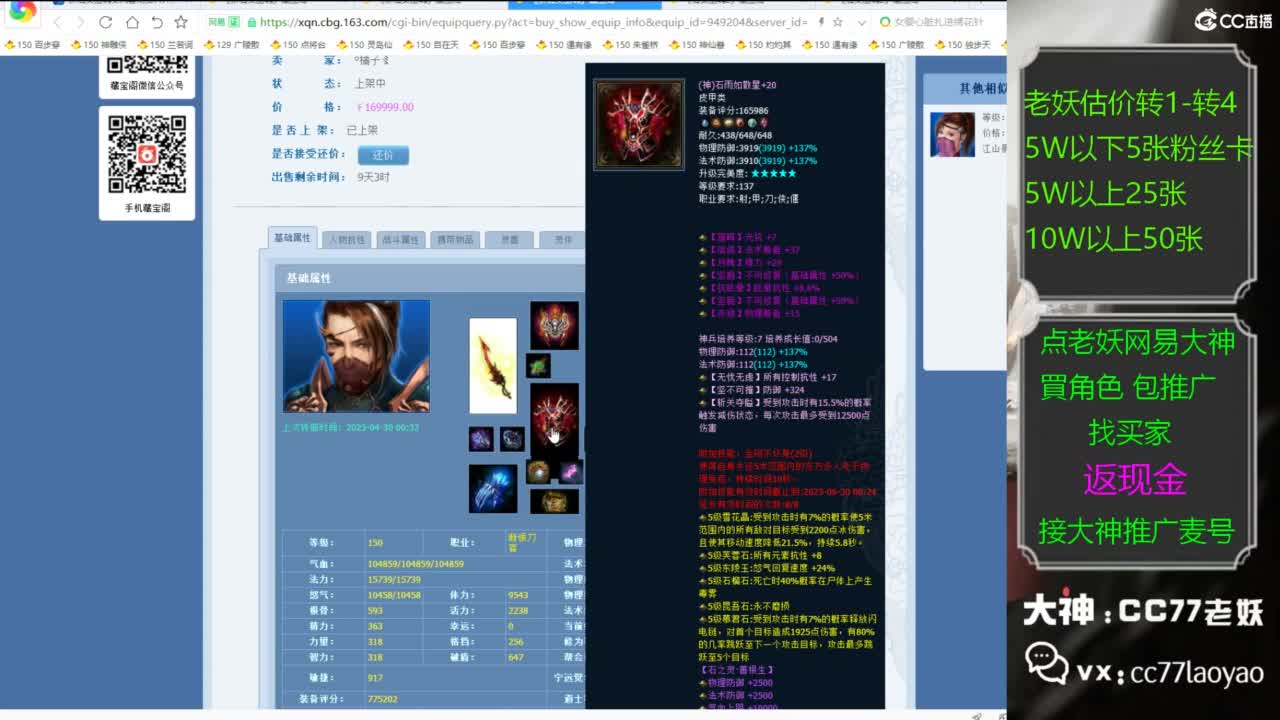Select the bottom gold equipment icon
Screen dimensions: 1280x720
554,501
